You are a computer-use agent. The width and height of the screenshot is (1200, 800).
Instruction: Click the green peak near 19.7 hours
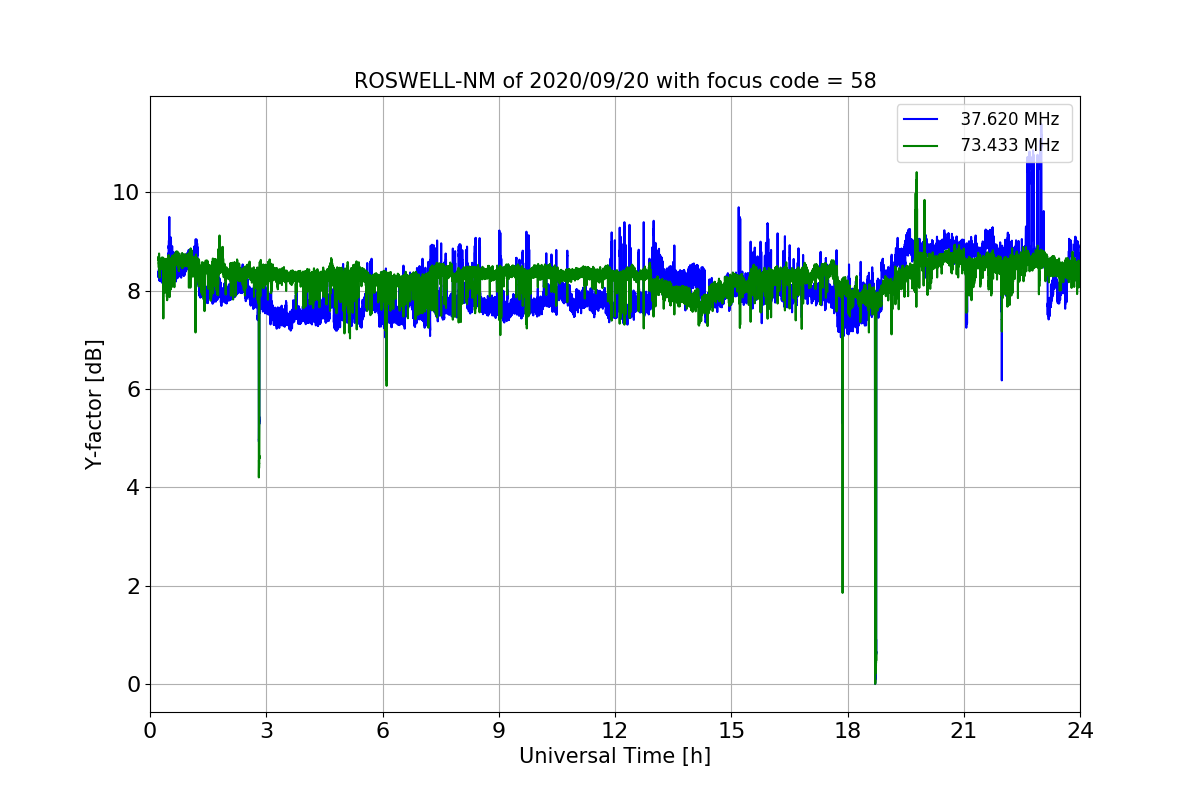(916, 172)
